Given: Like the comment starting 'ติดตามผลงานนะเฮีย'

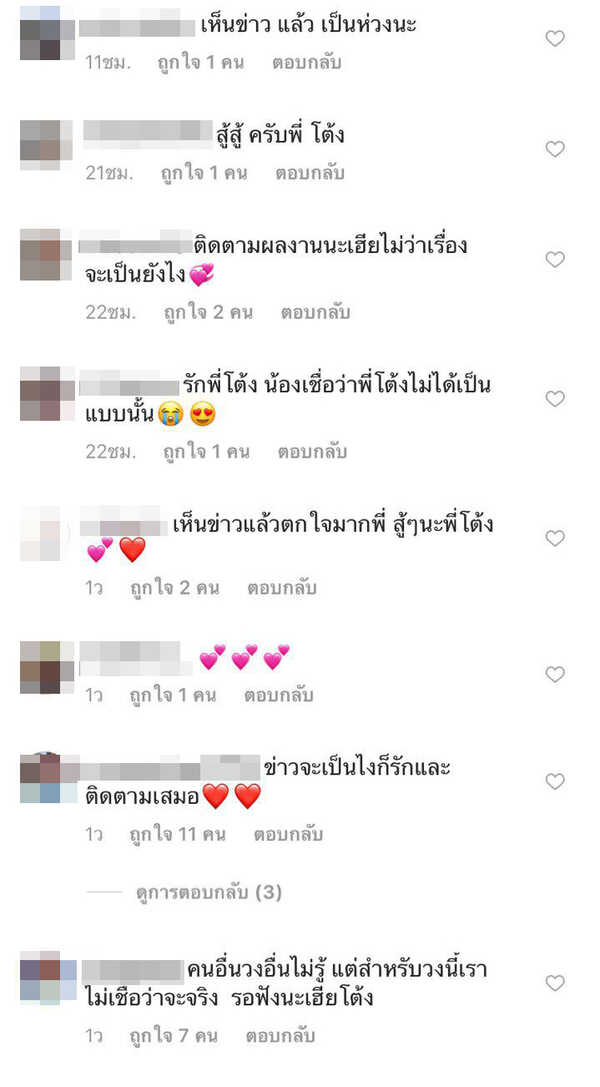Looking at the screenshot, I should coord(555,260).
